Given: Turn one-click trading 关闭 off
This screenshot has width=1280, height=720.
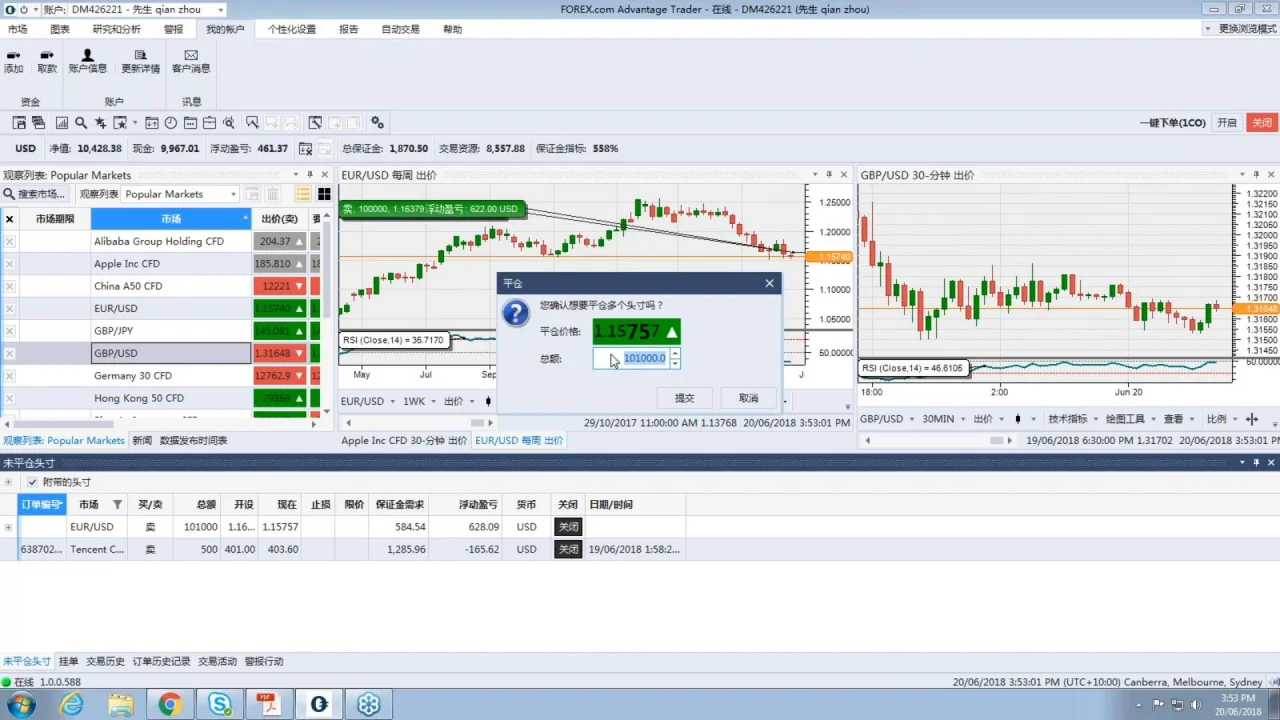Looking at the screenshot, I should tap(1262, 123).
